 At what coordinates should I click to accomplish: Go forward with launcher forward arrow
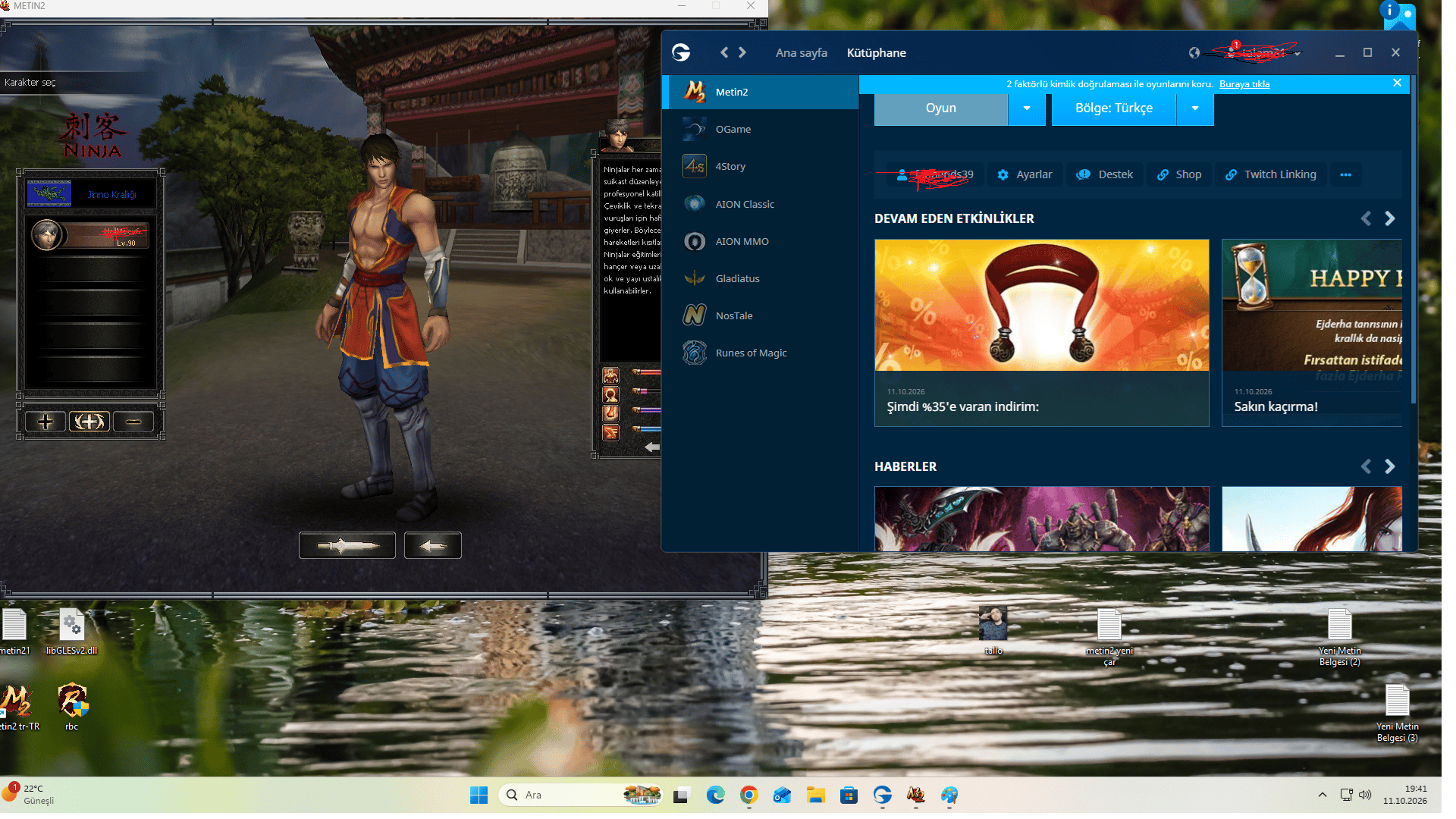(742, 52)
